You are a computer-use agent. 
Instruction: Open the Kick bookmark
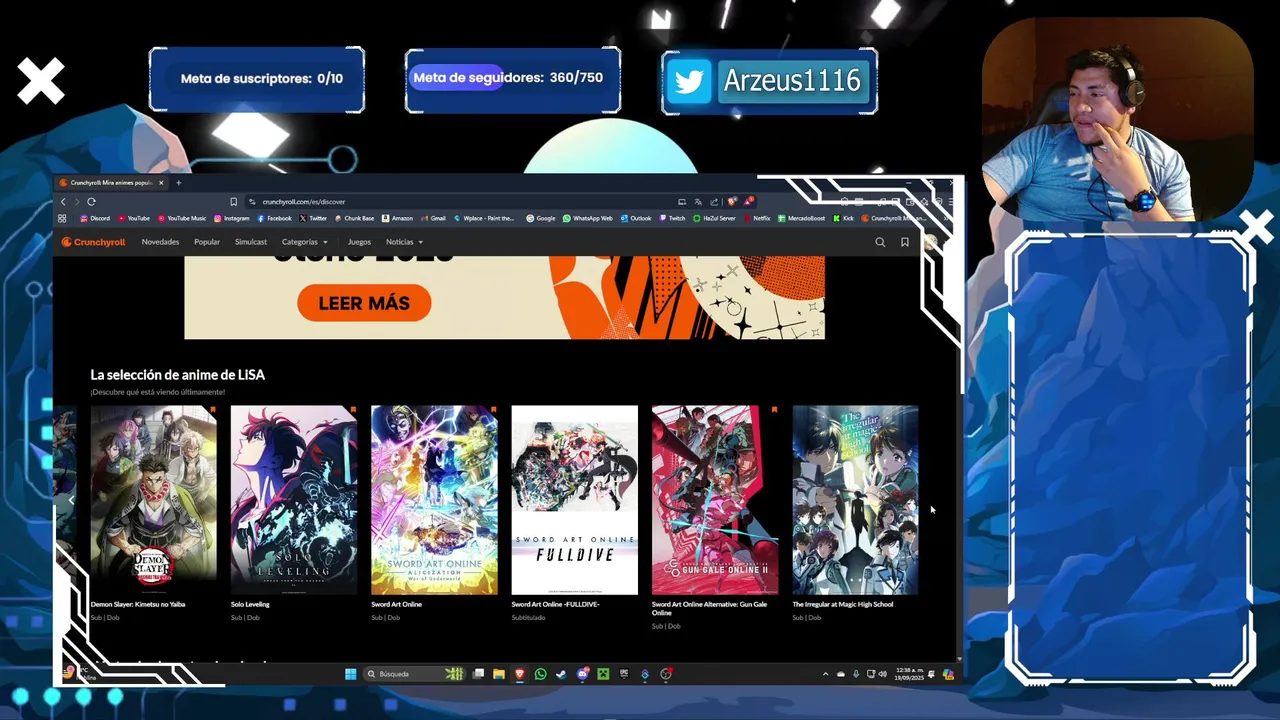tap(844, 218)
